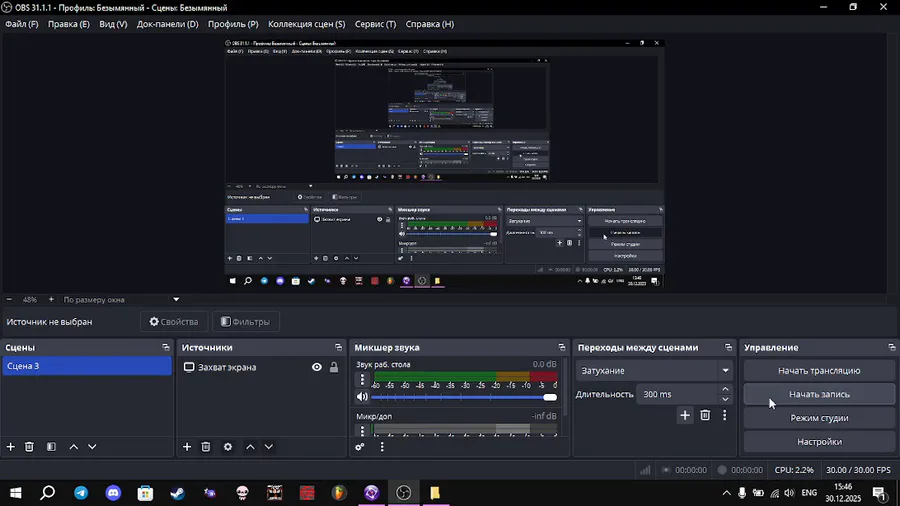Open Микр/доп options three-dot menu
The image size is (900, 506).
coord(362,430)
